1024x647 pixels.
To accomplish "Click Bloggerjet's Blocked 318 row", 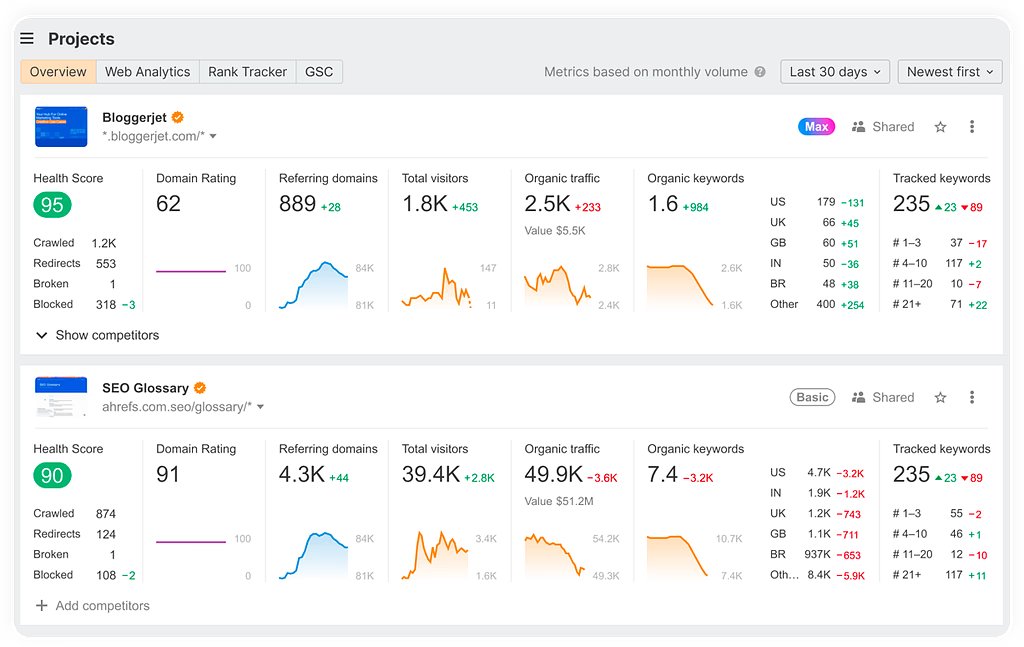I will click(84, 304).
